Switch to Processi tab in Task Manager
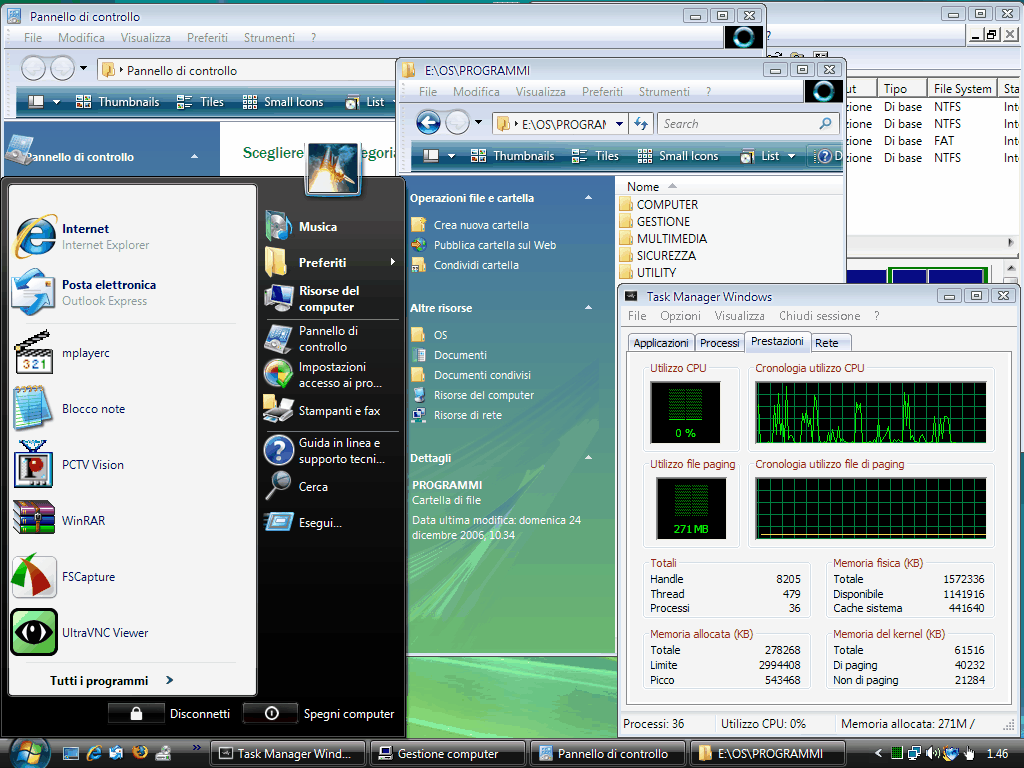The width and height of the screenshot is (1024, 768). [x=719, y=343]
